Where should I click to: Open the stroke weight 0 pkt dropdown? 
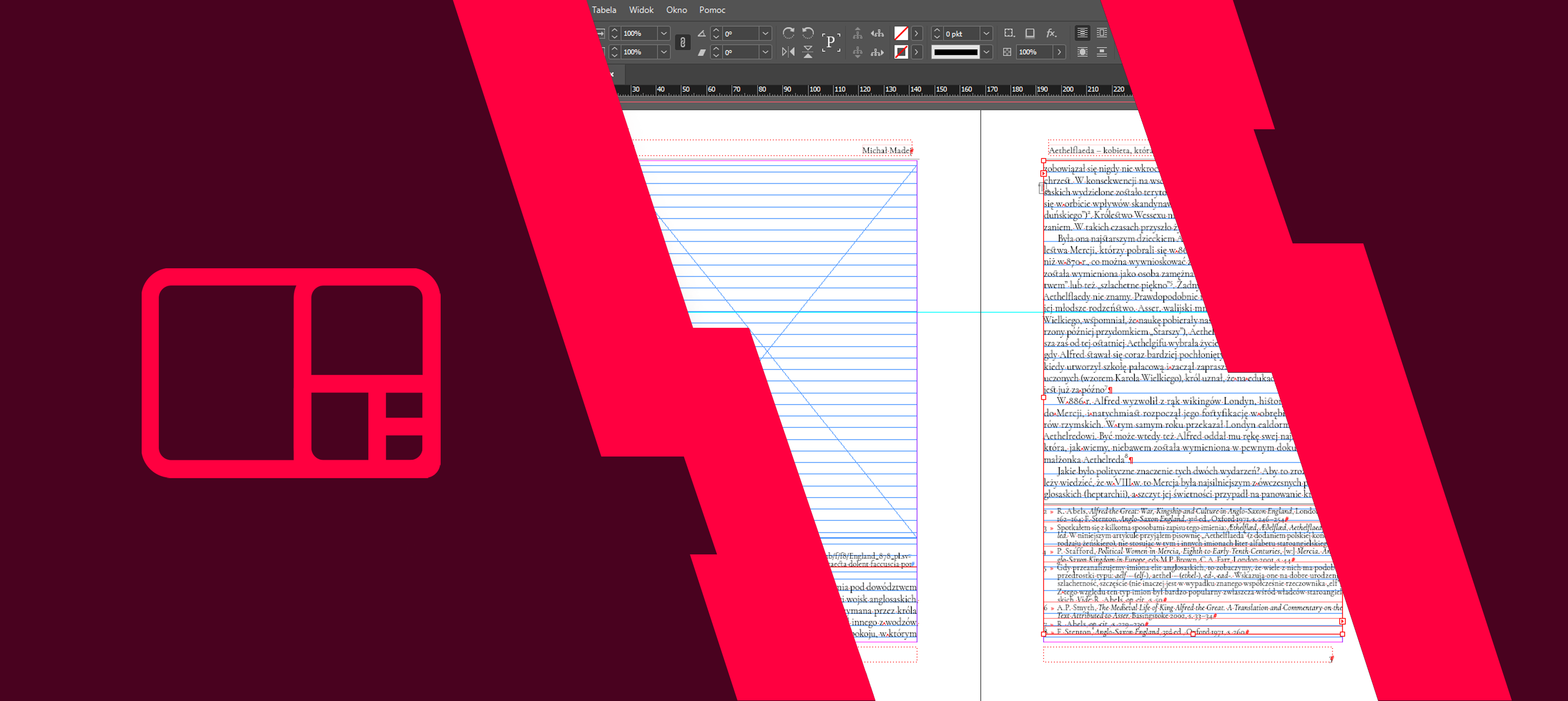pyautogui.click(x=987, y=34)
